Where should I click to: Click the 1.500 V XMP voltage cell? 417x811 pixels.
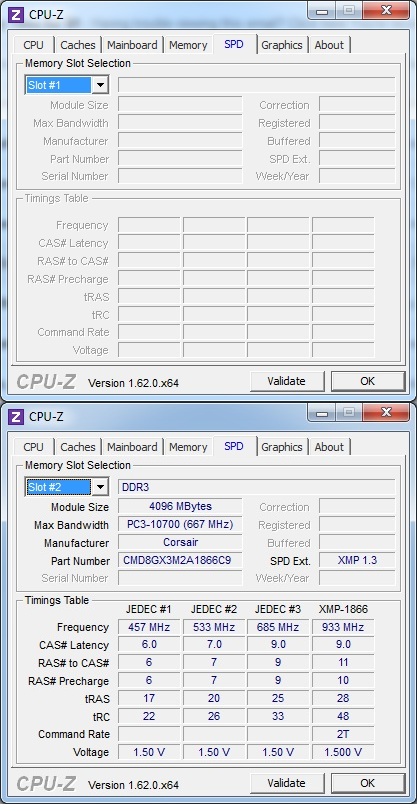[x=343, y=752]
